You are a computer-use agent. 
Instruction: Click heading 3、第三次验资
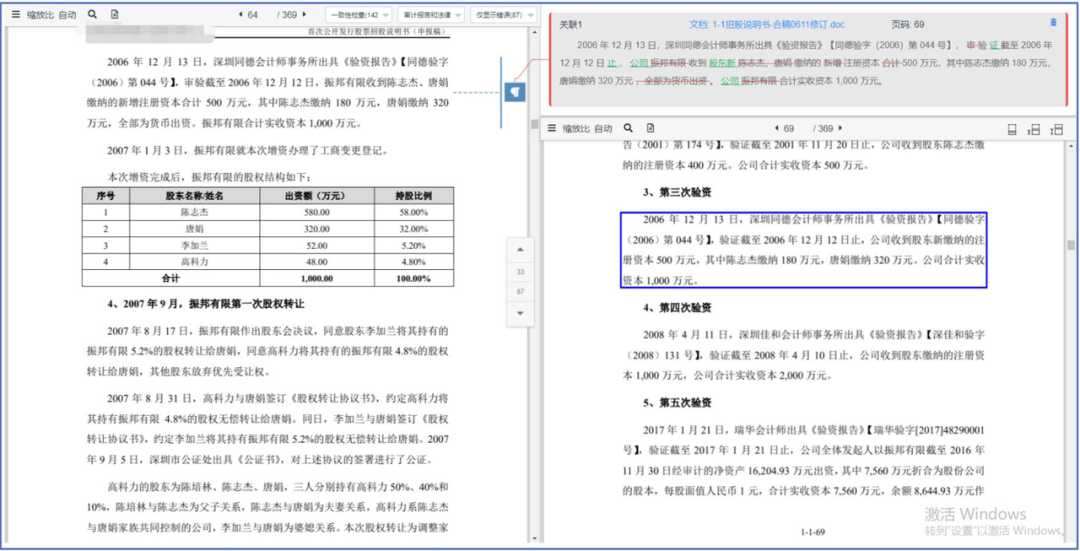677,193
